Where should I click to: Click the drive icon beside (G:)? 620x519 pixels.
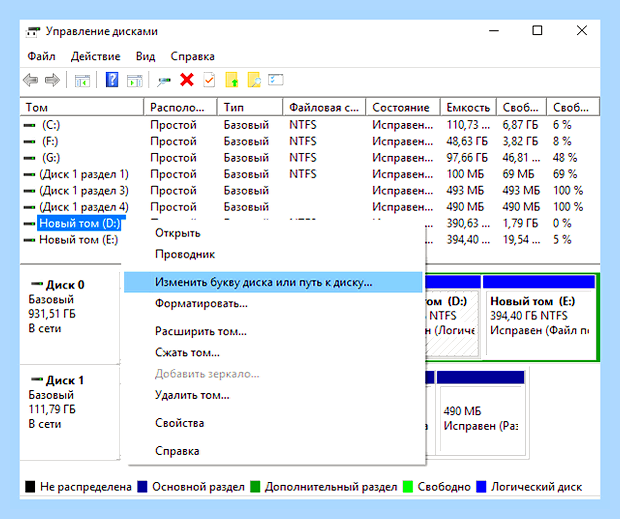pos(30,158)
